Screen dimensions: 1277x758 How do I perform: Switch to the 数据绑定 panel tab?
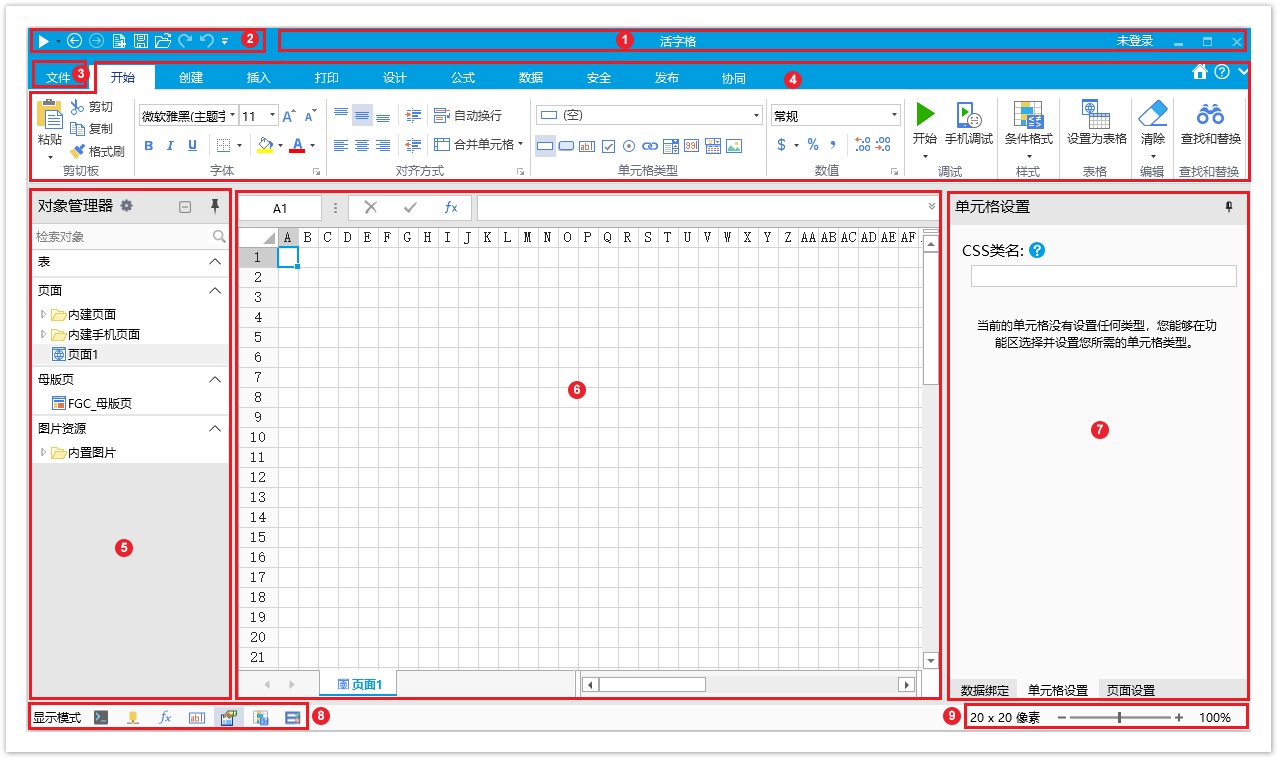pyautogui.click(x=985, y=690)
